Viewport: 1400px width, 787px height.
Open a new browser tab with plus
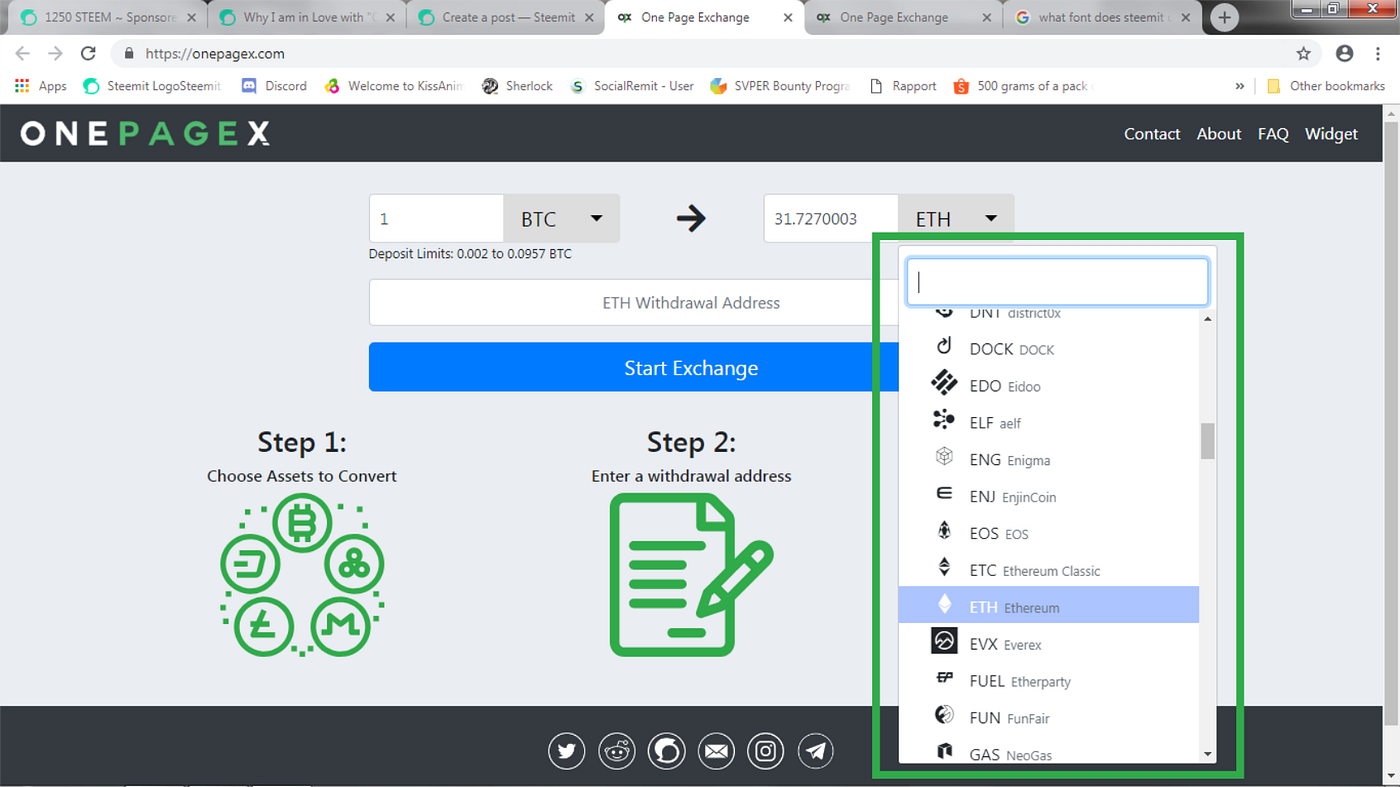pos(1224,18)
